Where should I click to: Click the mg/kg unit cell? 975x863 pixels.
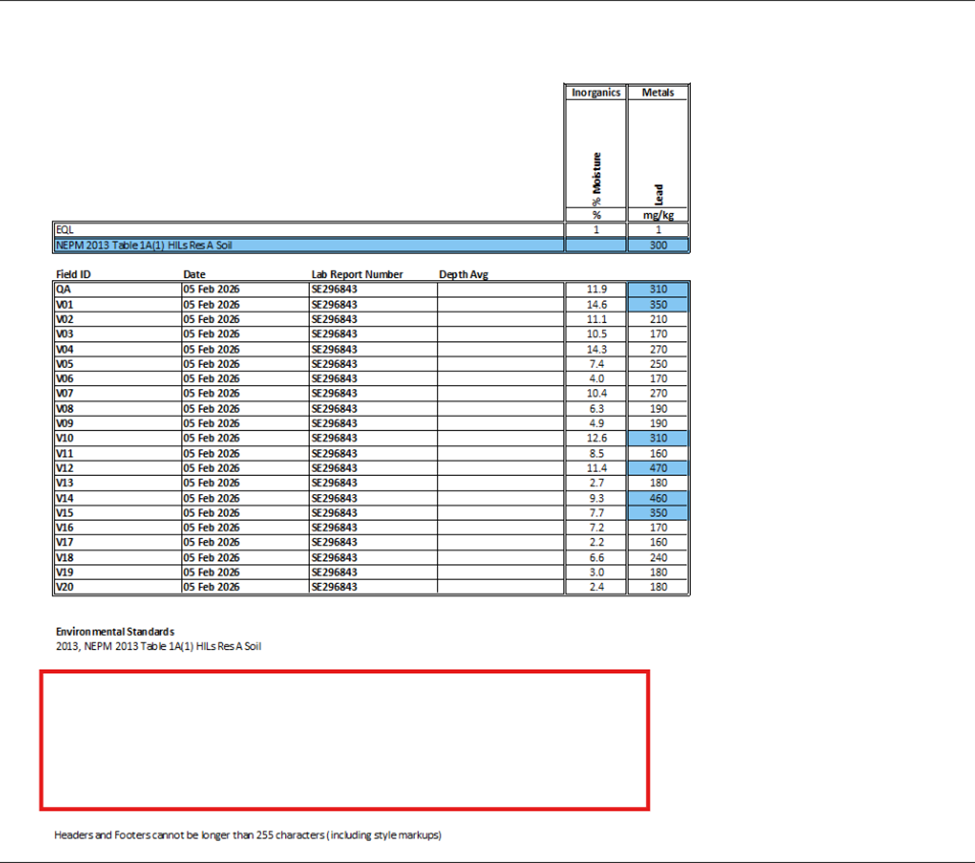click(x=658, y=215)
